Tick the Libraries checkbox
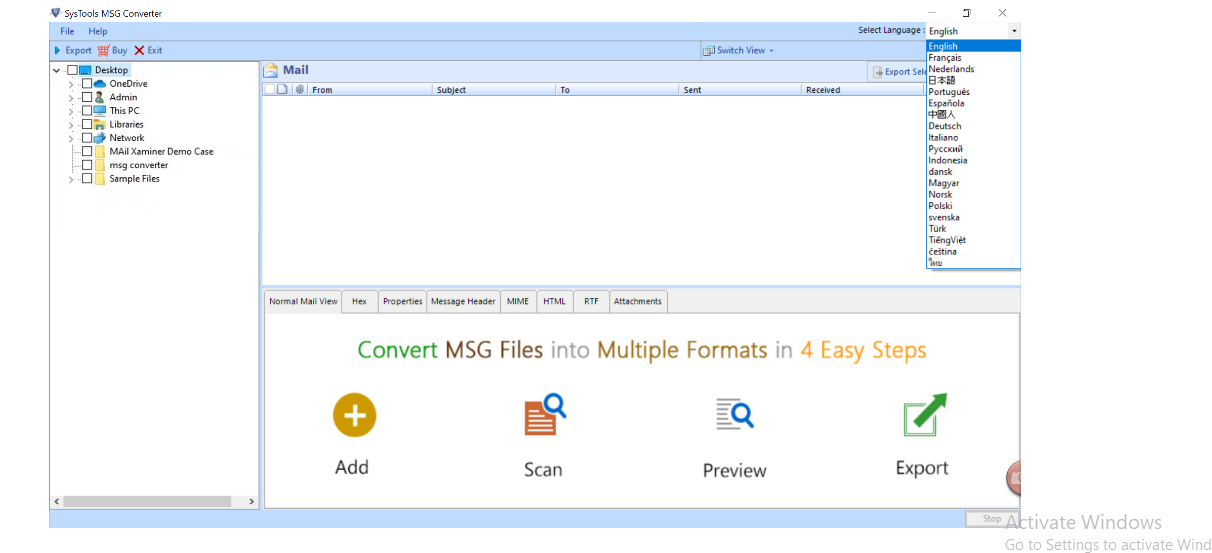This screenshot has width=1212, height=553. 87,124
